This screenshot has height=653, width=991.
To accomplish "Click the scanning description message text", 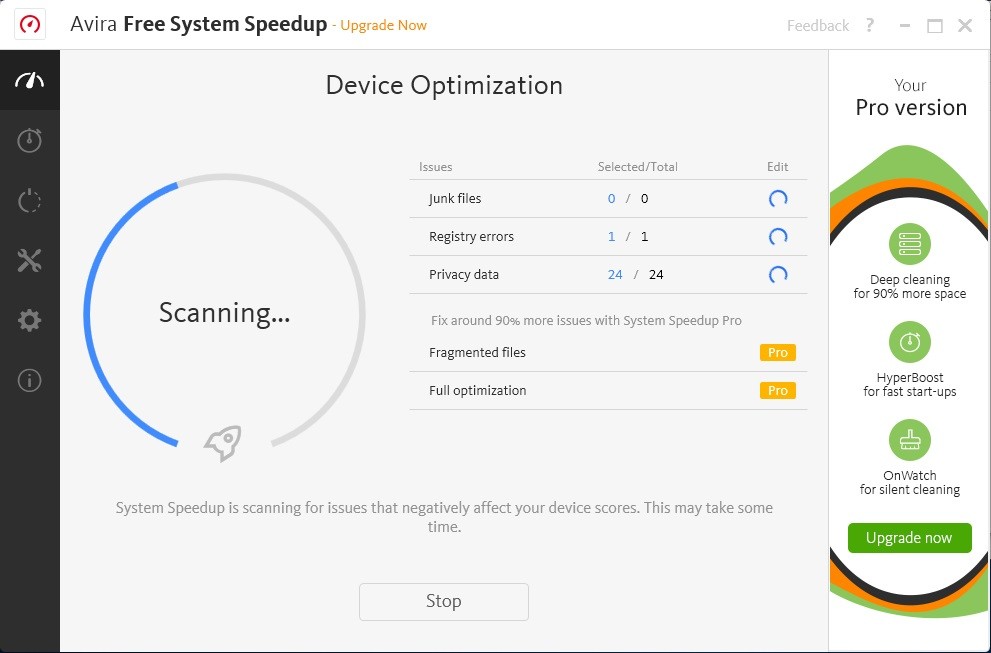I will (444, 517).
